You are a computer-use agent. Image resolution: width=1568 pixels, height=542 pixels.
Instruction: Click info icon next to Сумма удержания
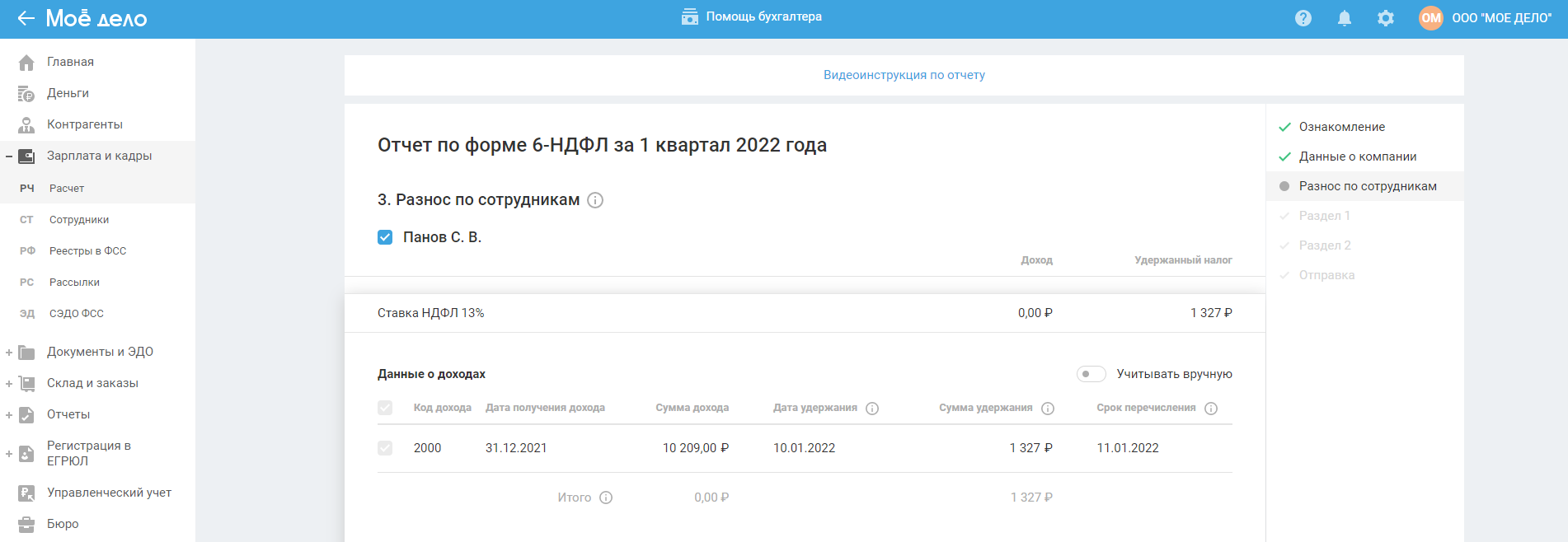1048,409
